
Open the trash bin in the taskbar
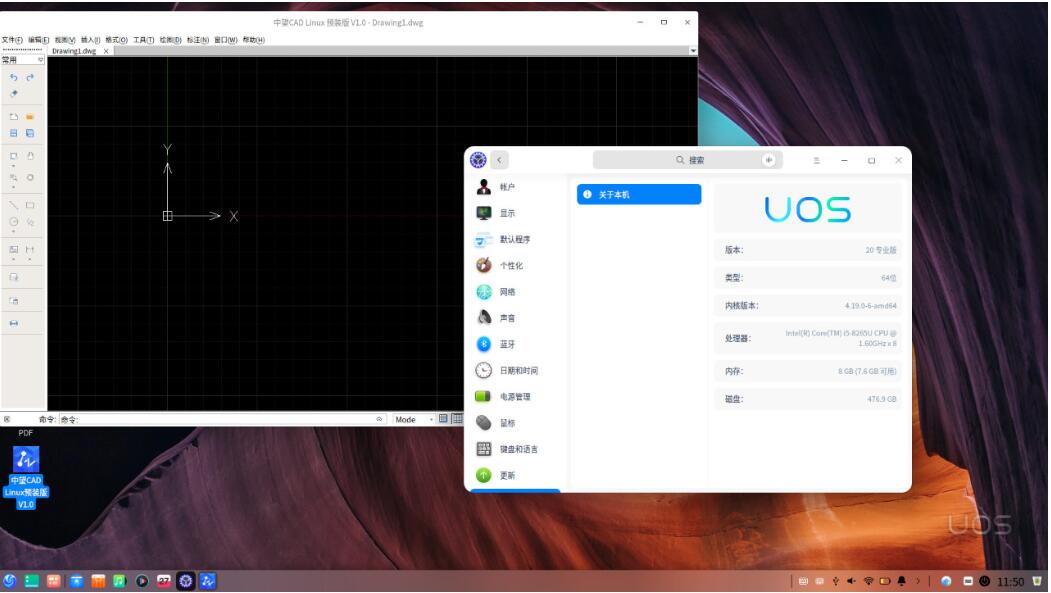(1038, 581)
